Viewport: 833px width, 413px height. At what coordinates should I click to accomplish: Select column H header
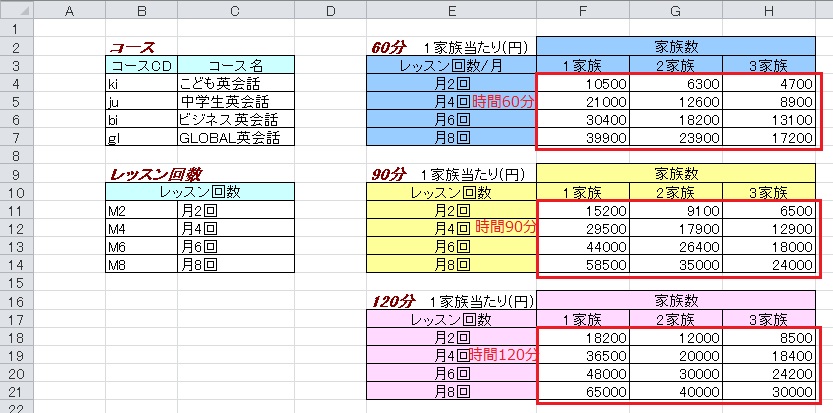pos(769,10)
